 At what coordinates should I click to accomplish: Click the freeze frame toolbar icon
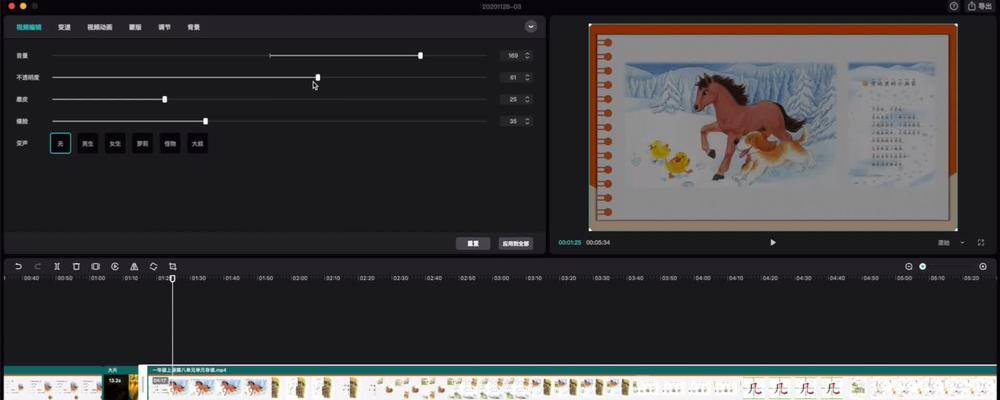click(x=96, y=266)
